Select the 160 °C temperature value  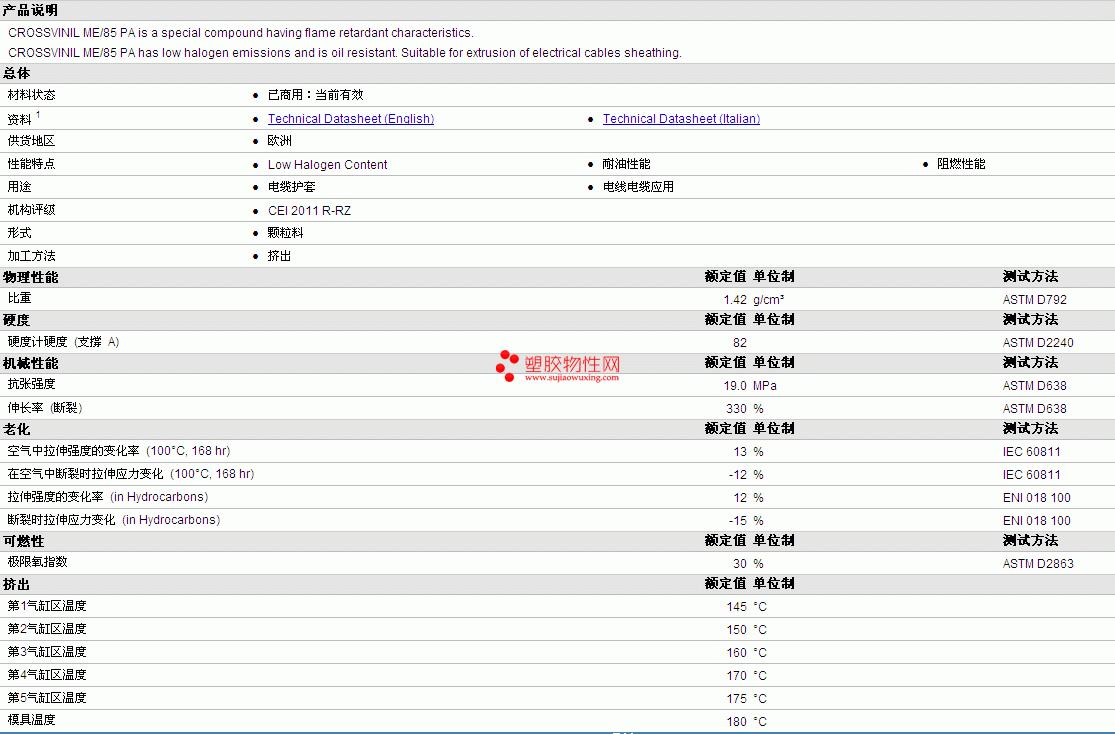[747, 652]
